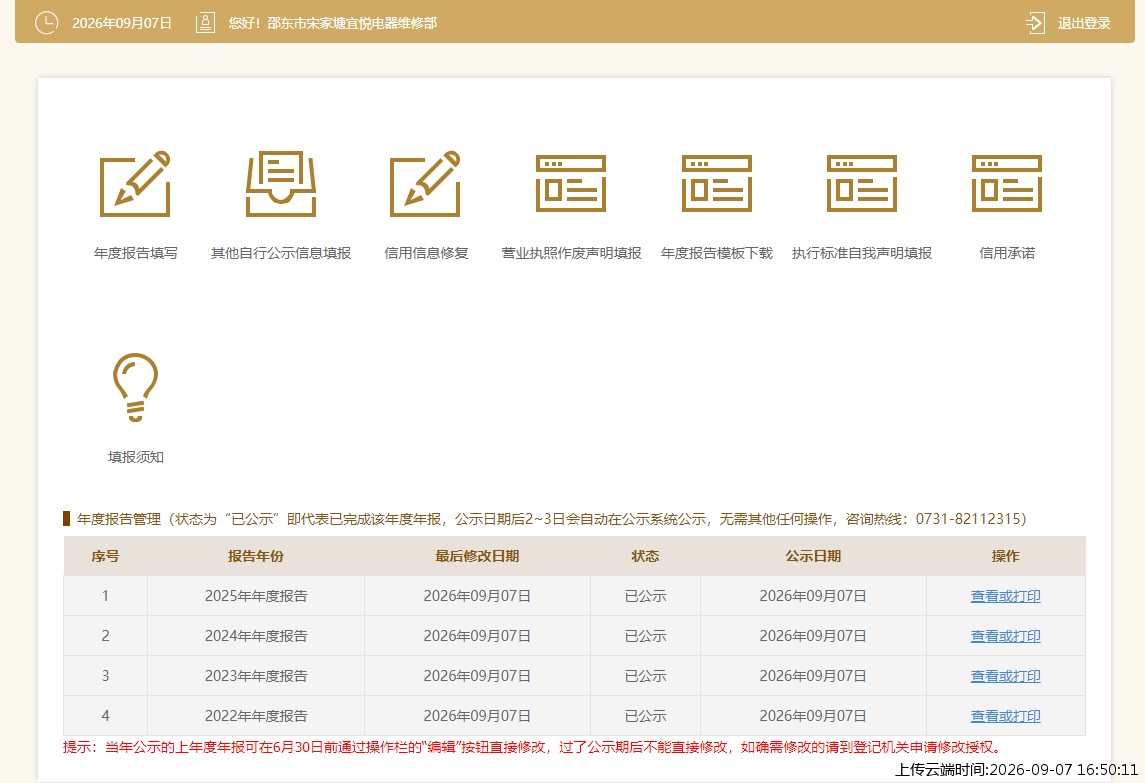Click the clock icon beside the date
The image size is (1145, 783).
pyautogui.click(x=46, y=23)
